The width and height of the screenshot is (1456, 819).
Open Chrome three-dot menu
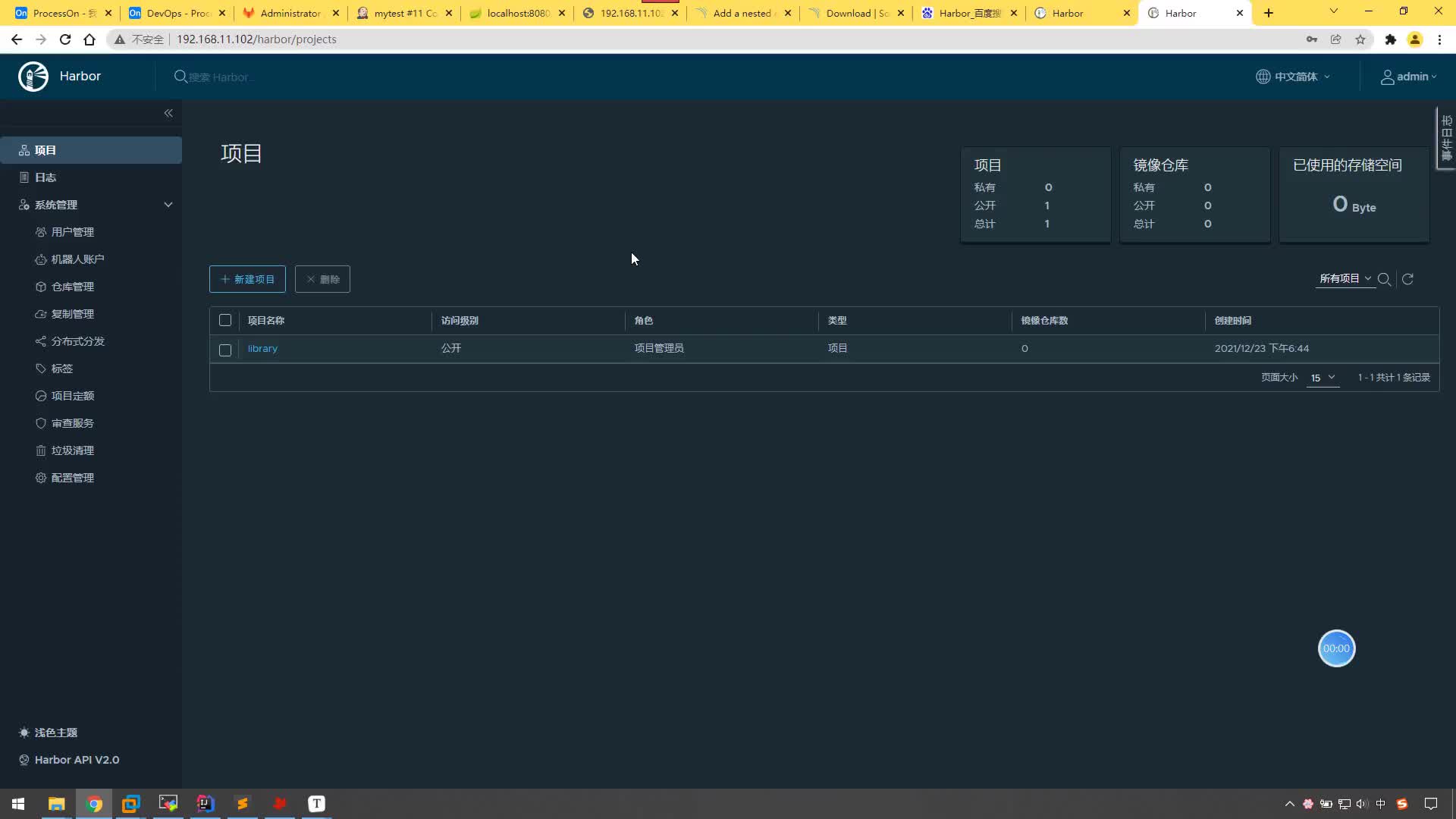(1439, 39)
